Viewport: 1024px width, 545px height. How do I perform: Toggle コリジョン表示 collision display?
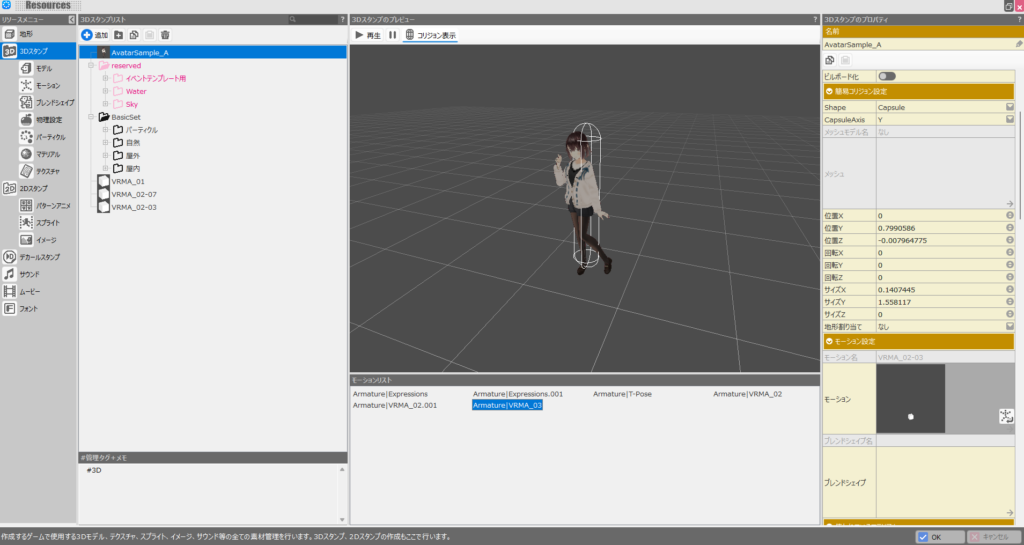point(430,35)
